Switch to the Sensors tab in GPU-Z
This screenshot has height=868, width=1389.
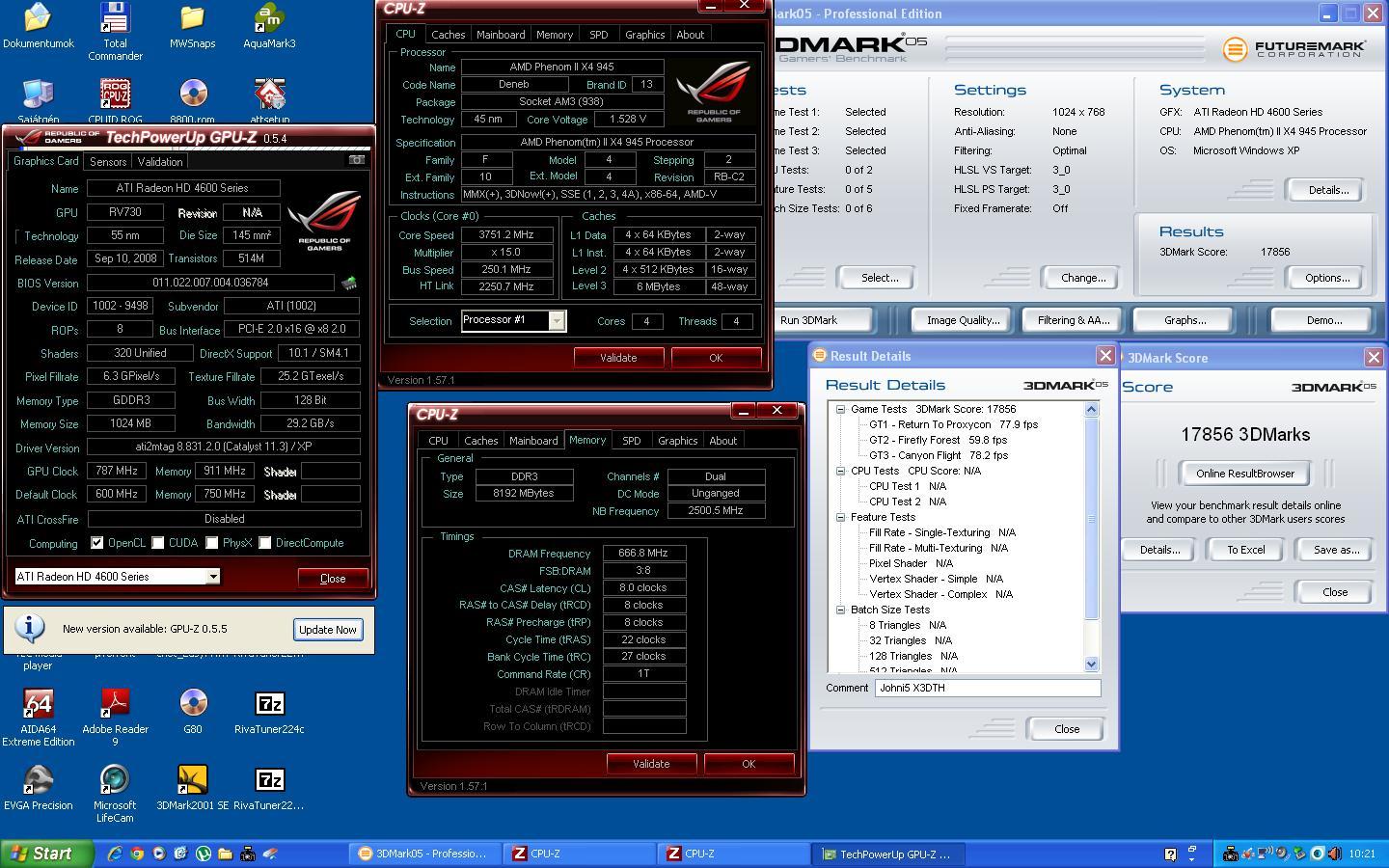click(108, 161)
